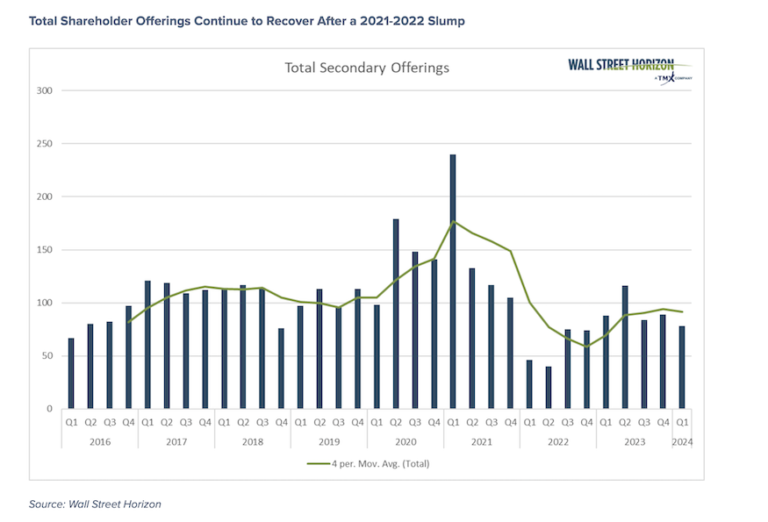
Task: Click the 200 y-axis label
Action: (45, 196)
